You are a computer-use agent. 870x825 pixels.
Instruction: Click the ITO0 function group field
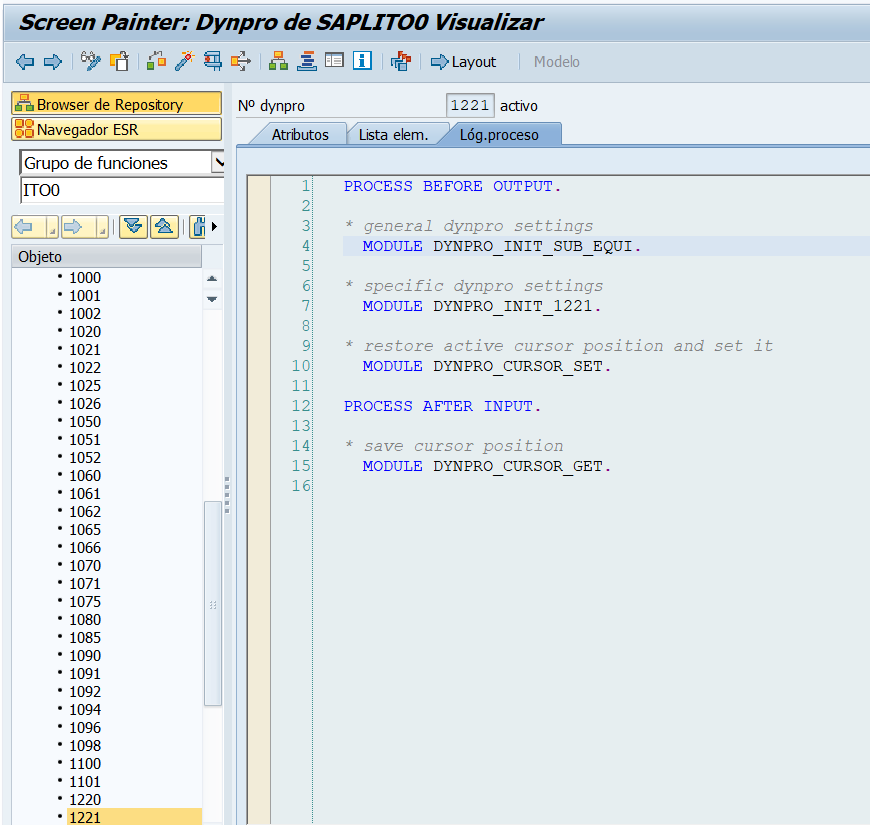[x=120, y=190]
